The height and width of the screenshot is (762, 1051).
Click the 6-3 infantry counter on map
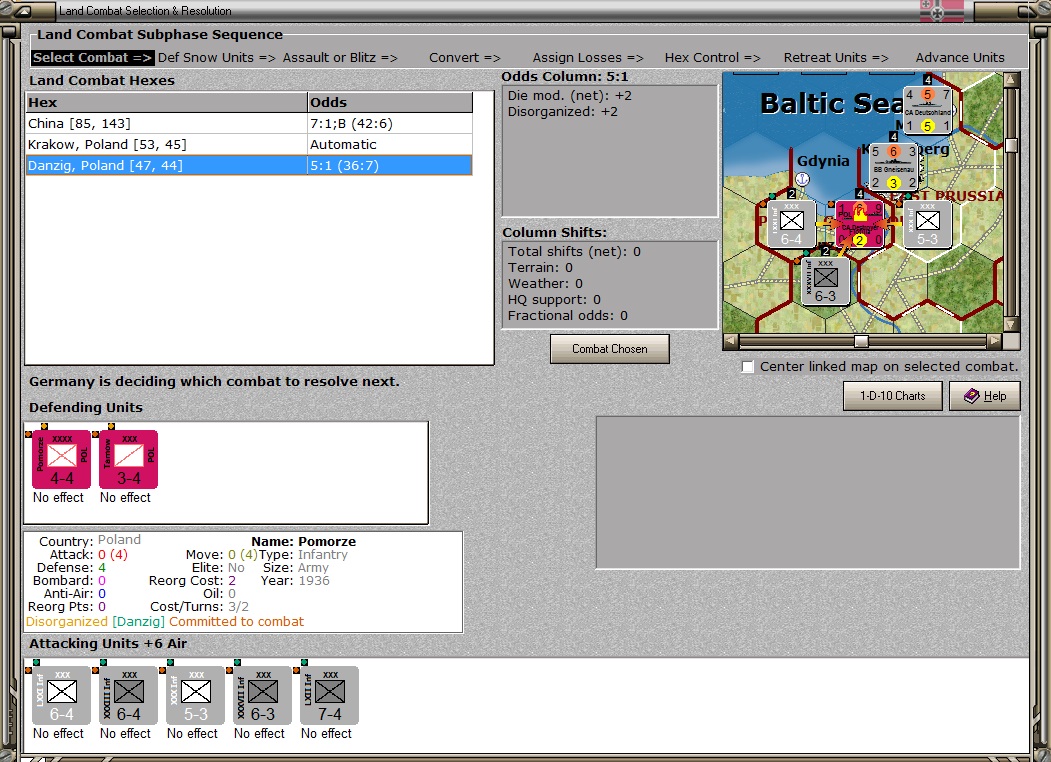click(826, 281)
